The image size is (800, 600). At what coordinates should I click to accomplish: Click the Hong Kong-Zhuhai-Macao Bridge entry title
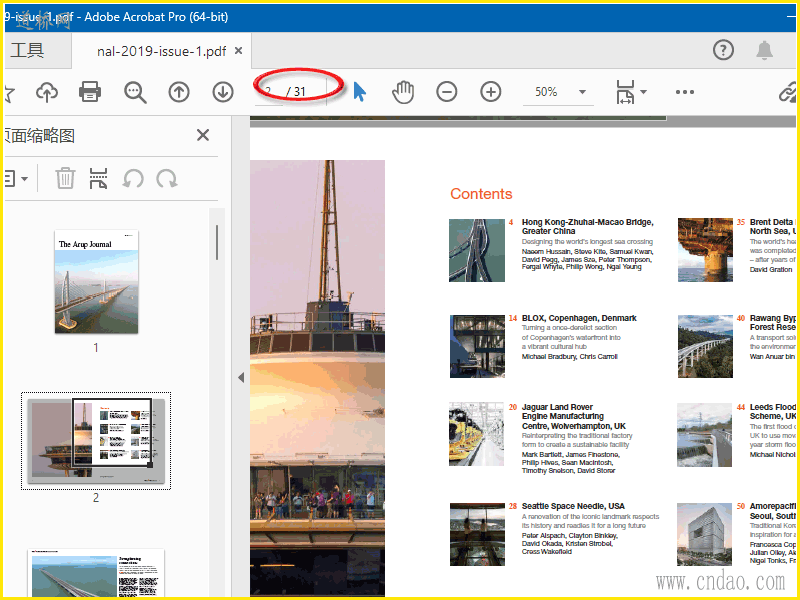pyautogui.click(x=587, y=227)
